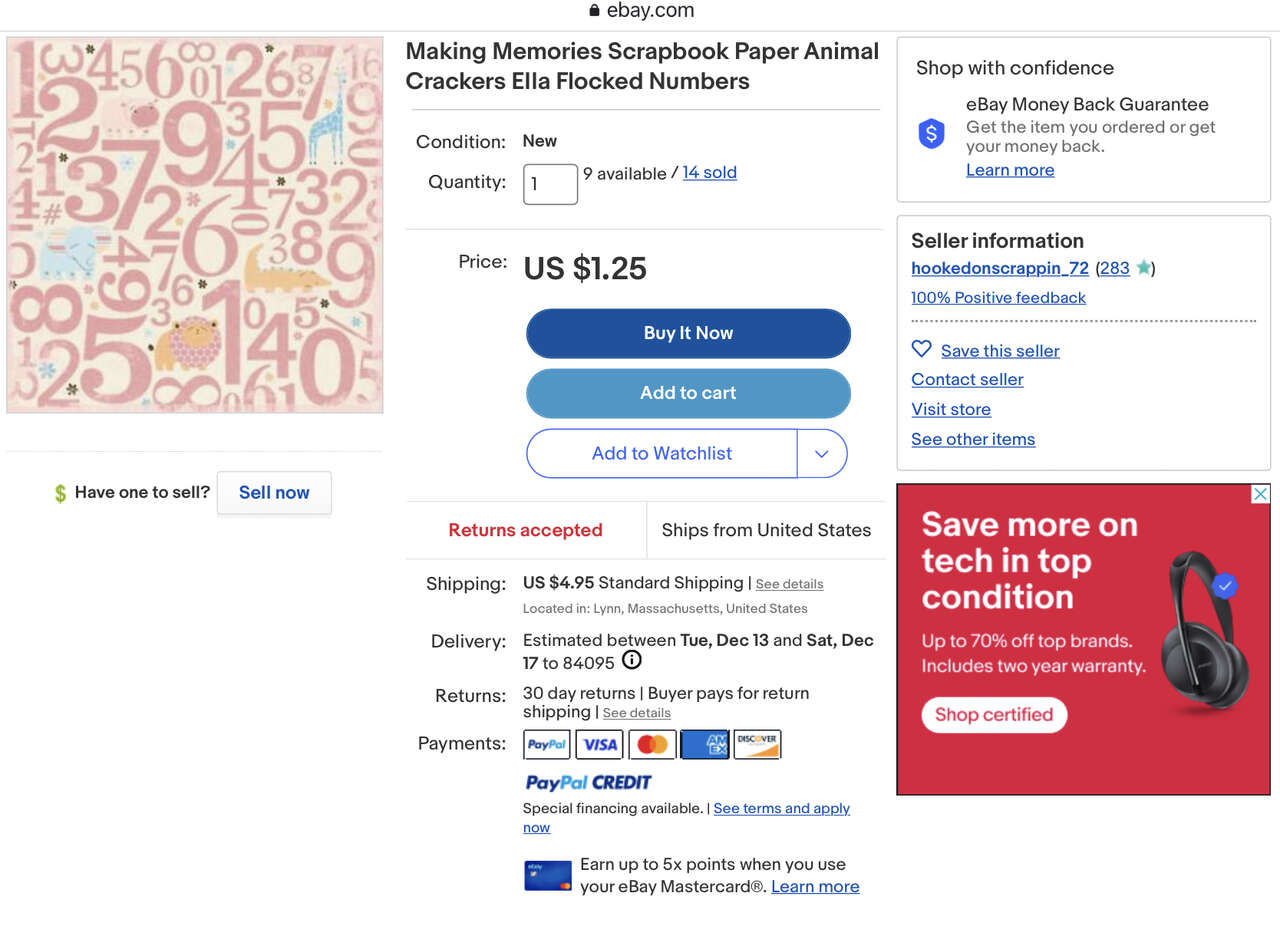The height and width of the screenshot is (939, 1280).
Task: Click the Discover card icon
Action: [757, 744]
